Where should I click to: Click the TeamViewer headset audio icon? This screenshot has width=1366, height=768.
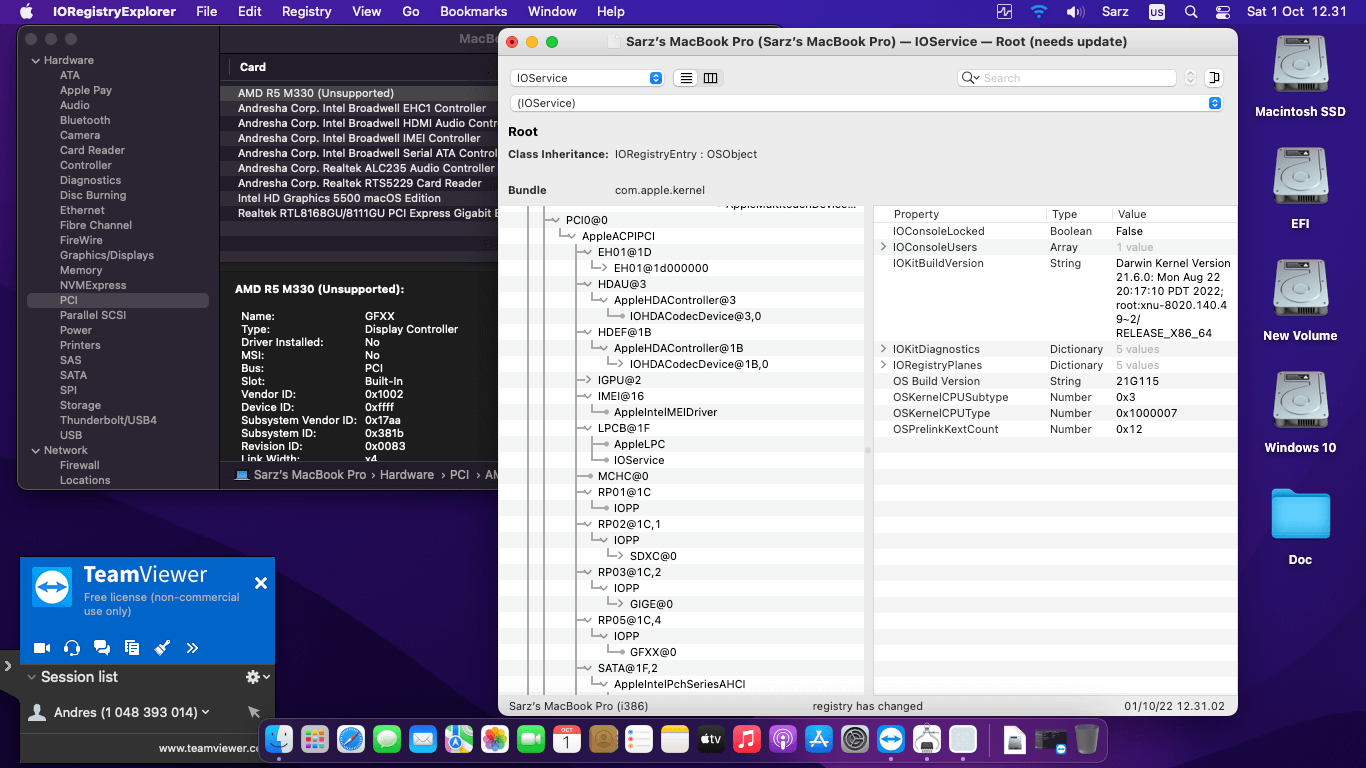[72, 647]
